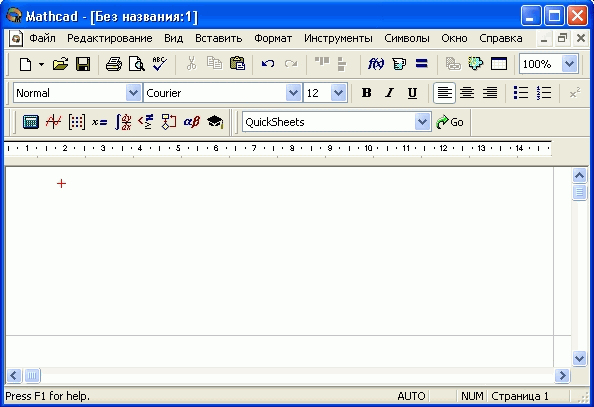The width and height of the screenshot is (594, 407).
Task: Open Справка menu
Action: tap(500, 38)
